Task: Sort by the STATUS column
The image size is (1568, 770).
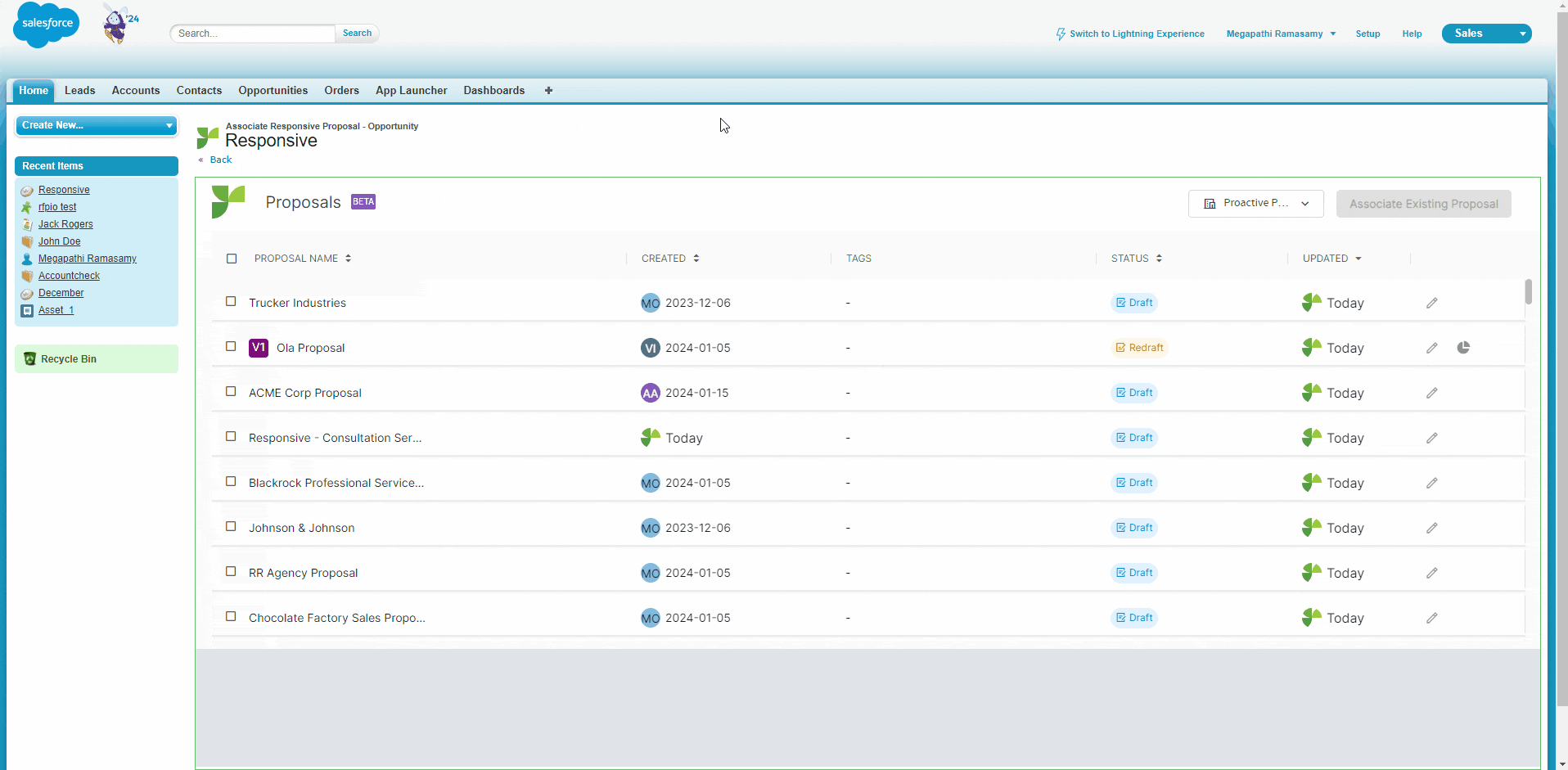Action: pyautogui.click(x=1137, y=259)
